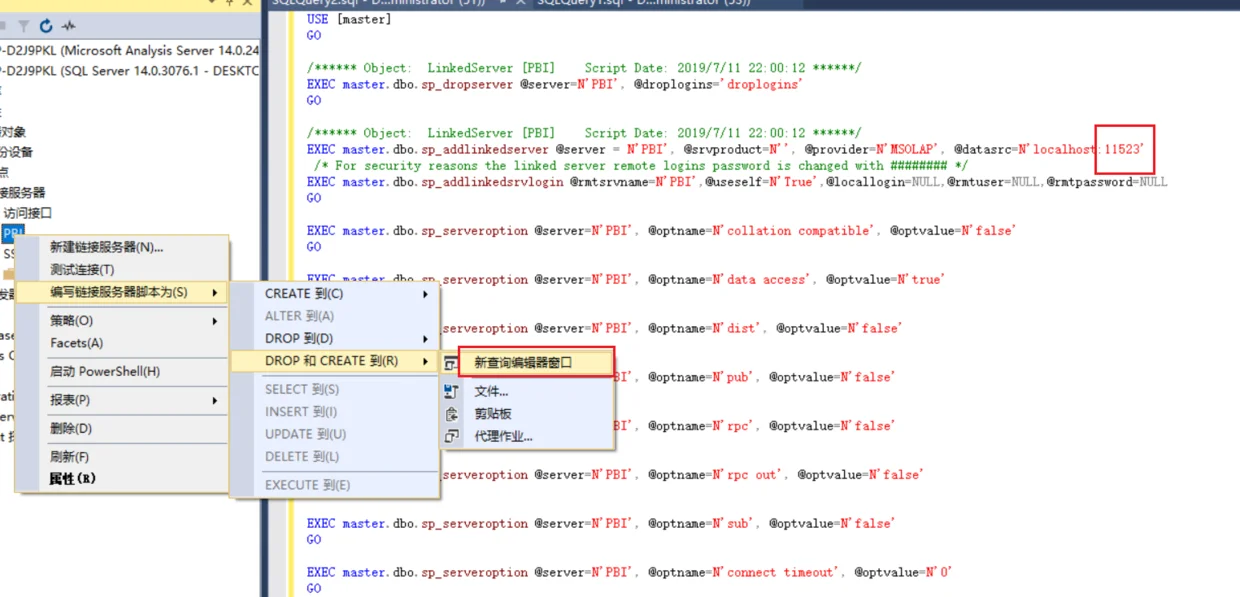Click 刷新(F) in the context menu

tap(122, 457)
